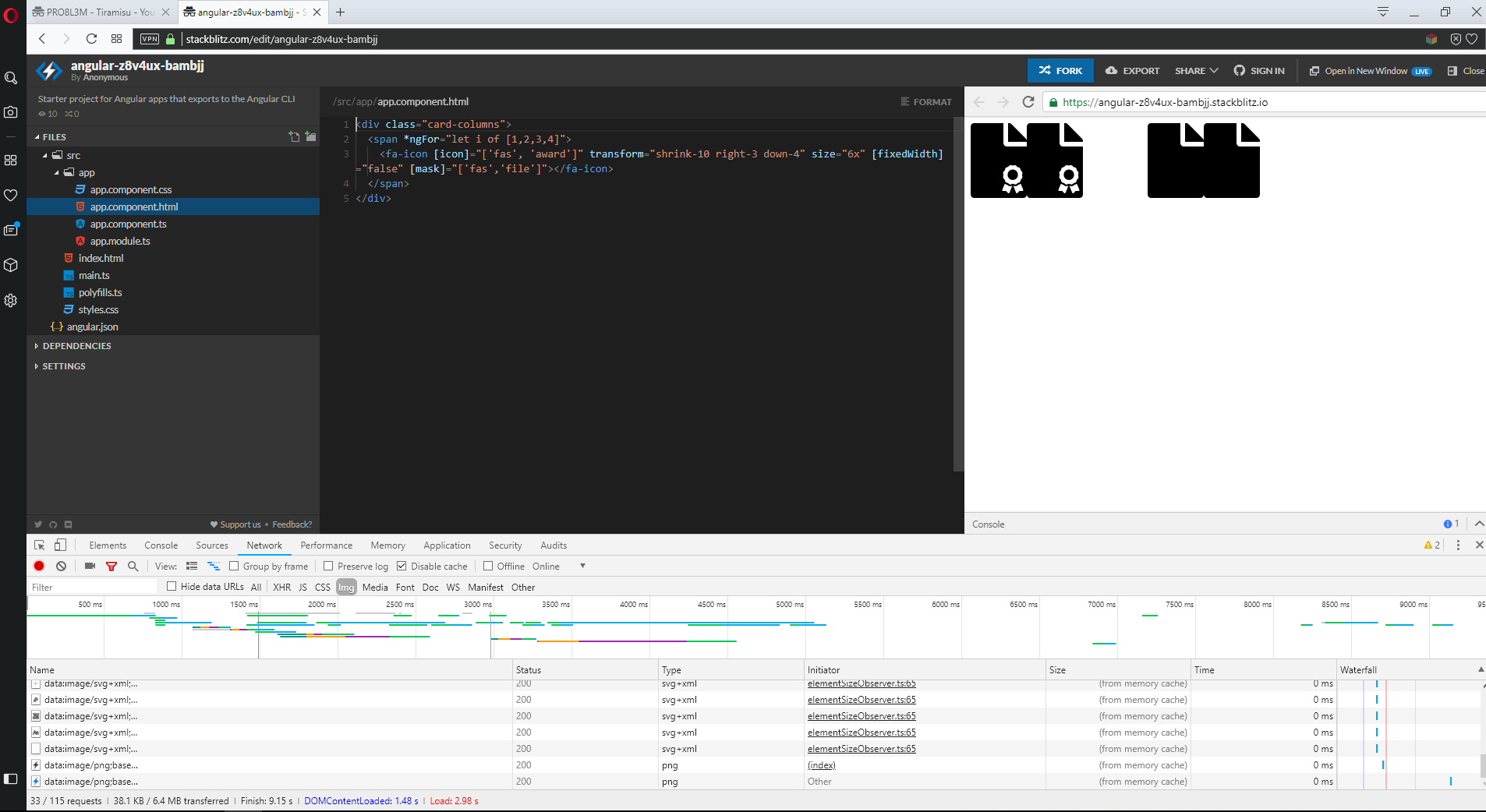Click the FORK button
The height and width of the screenshot is (812, 1486).
[x=1060, y=70]
